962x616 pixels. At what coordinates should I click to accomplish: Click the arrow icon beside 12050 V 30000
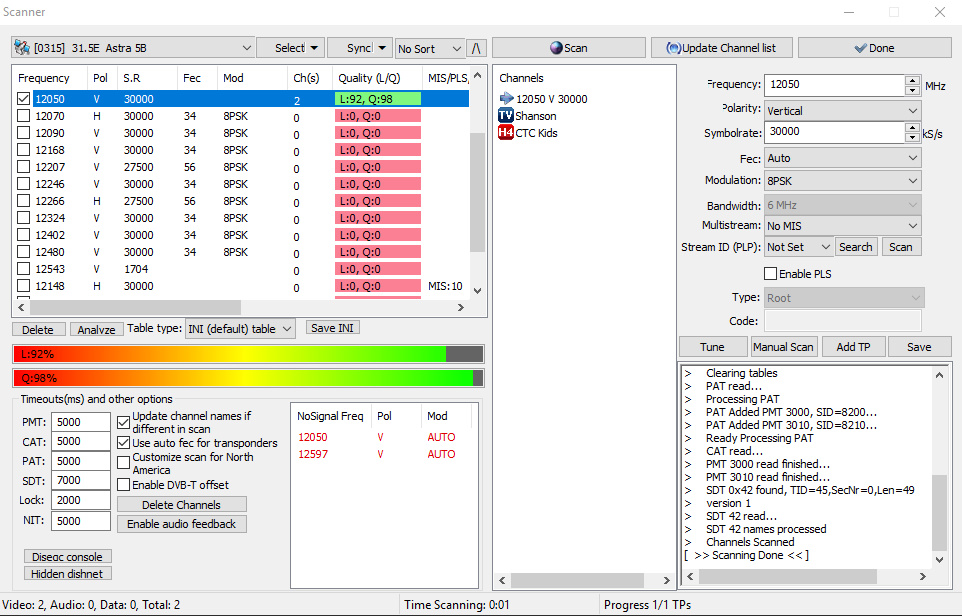click(506, 98)
